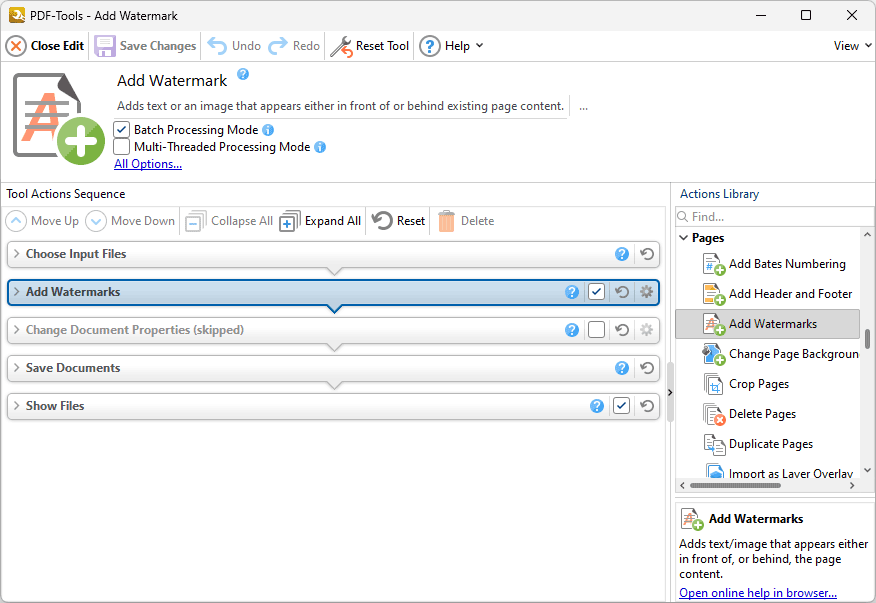Open help for Change Document Properties
The width and height of the screenshot is (876, 603).
tap(572, 330)
